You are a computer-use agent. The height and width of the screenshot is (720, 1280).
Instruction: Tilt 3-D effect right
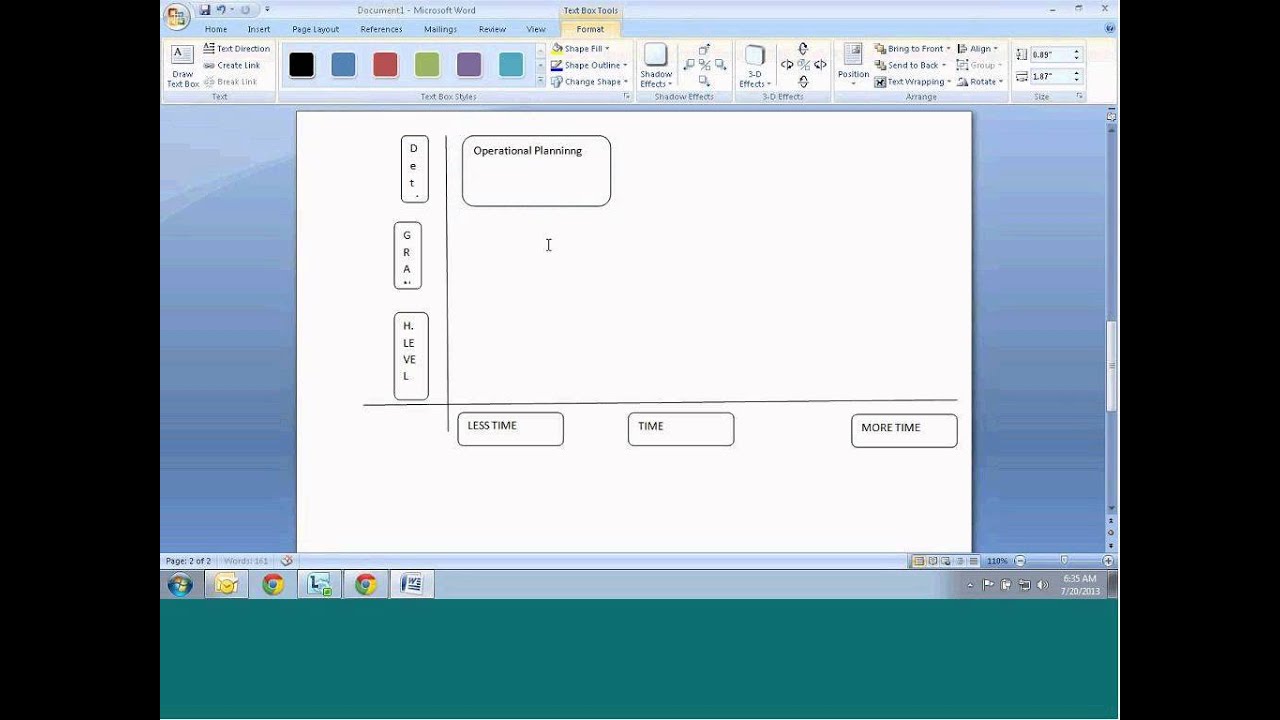pos(820,65)
